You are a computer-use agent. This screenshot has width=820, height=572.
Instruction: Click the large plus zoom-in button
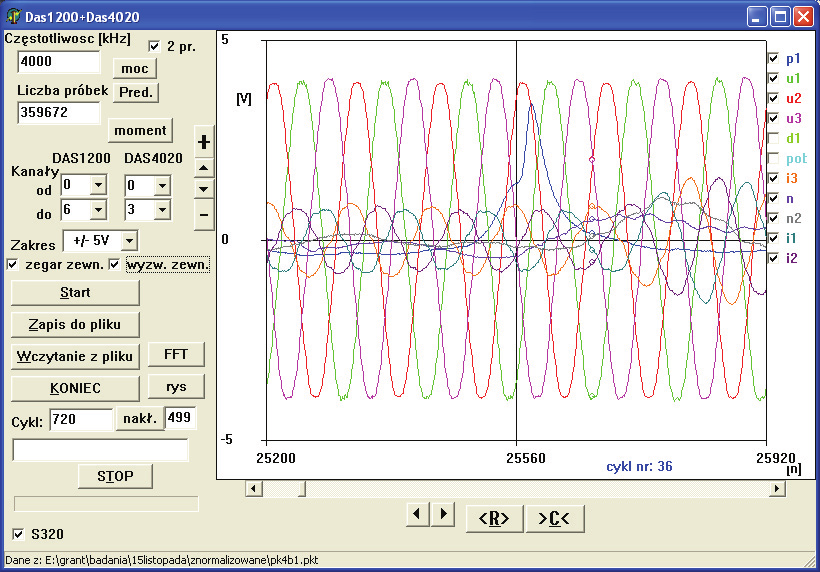click(204, 142)
